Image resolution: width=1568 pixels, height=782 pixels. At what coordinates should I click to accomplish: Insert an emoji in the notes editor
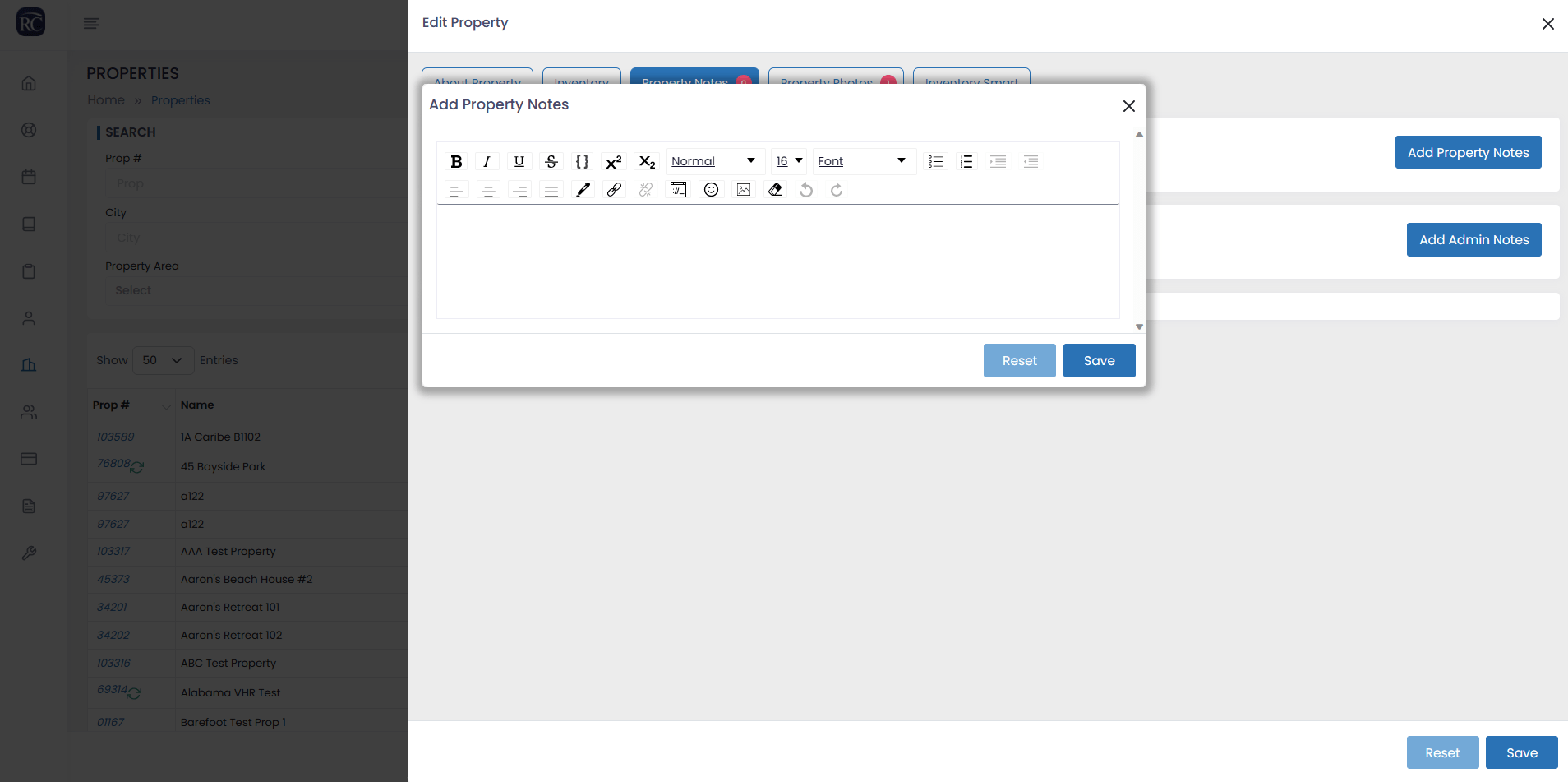click(x=710, y=189)
